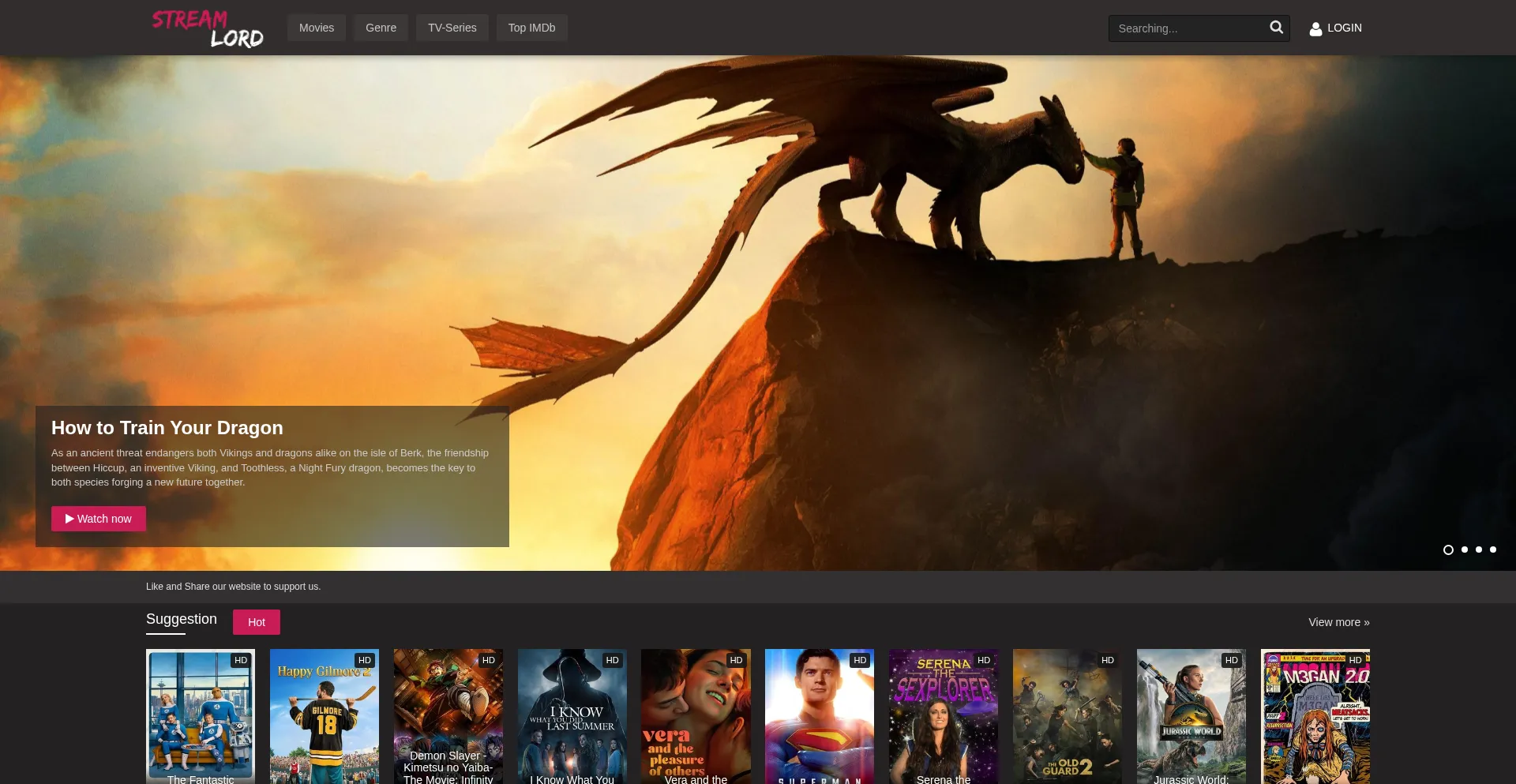Select the third slider dot
The width and height of the screenshot is (1516, 784).
tap(1479, 550)
